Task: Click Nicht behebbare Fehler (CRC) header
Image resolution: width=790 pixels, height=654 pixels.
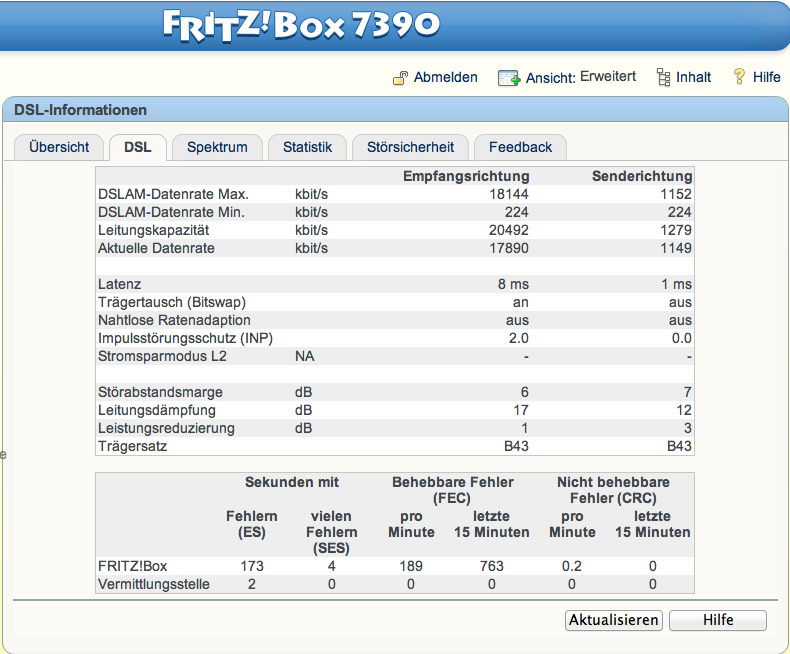Action: tap(613, 490)
